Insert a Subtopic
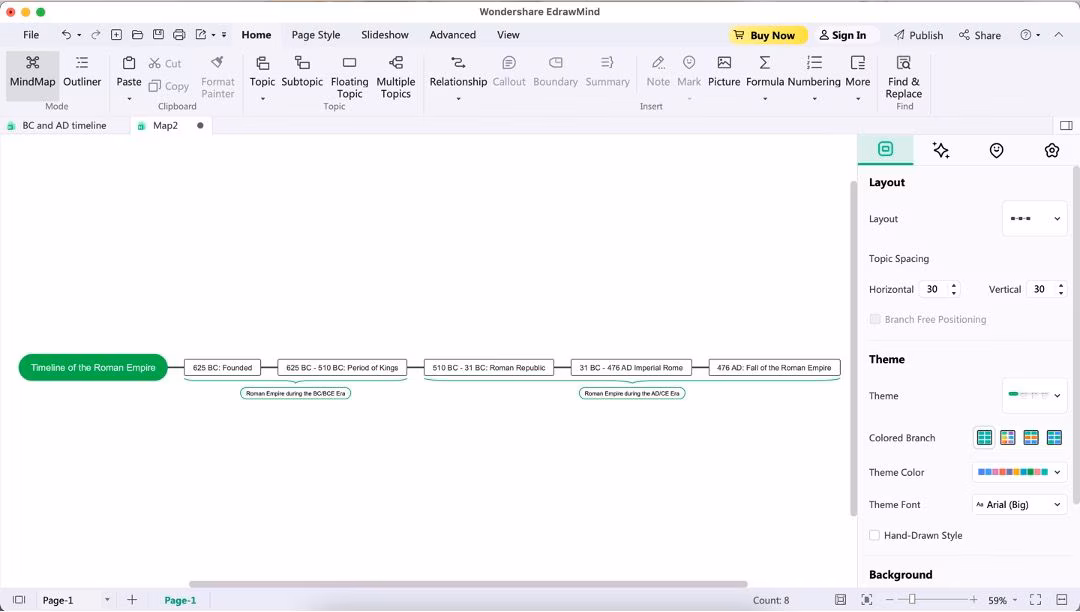1080x612 pixels. [302, 72]
